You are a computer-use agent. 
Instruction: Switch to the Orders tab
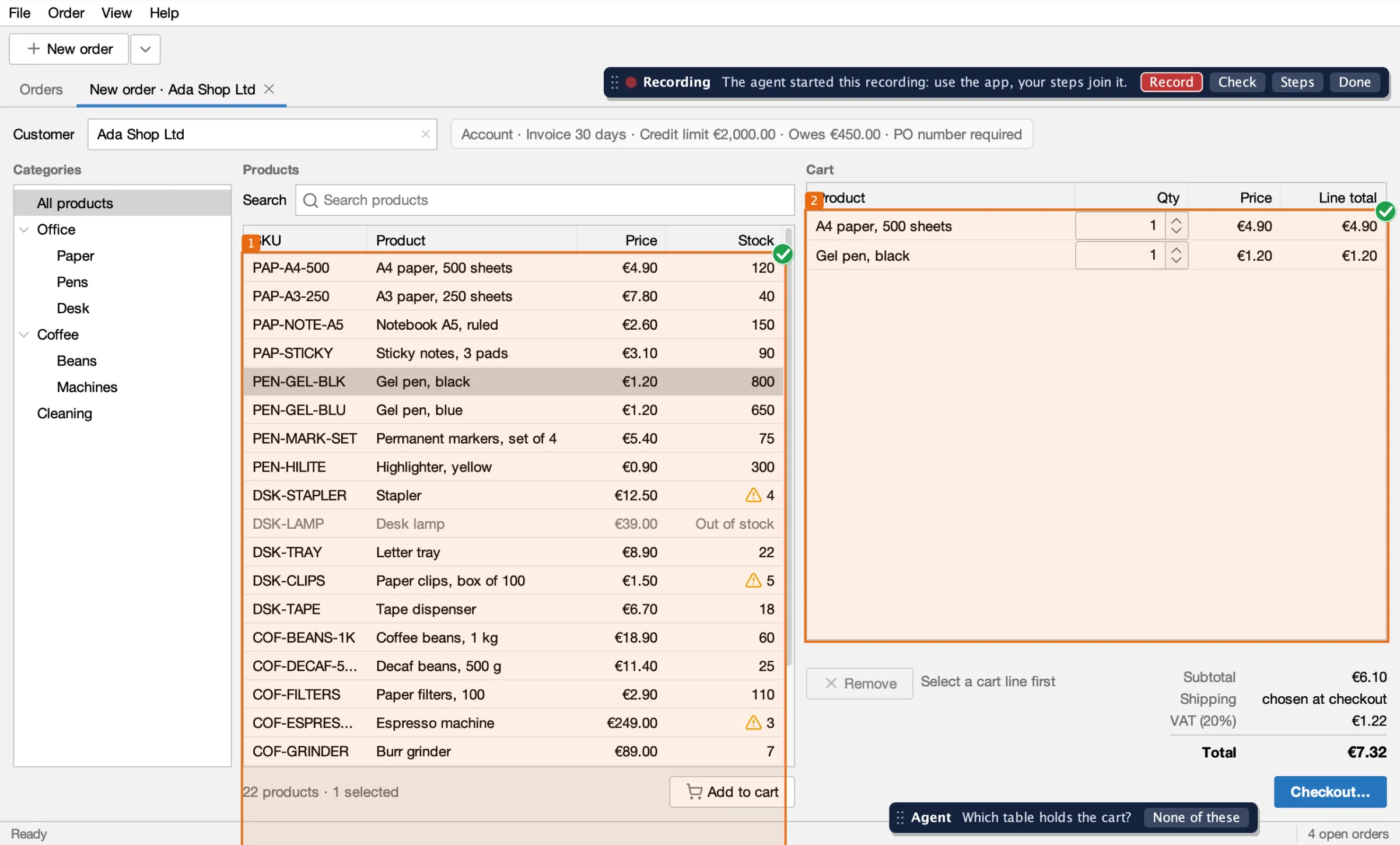(41, 89)
